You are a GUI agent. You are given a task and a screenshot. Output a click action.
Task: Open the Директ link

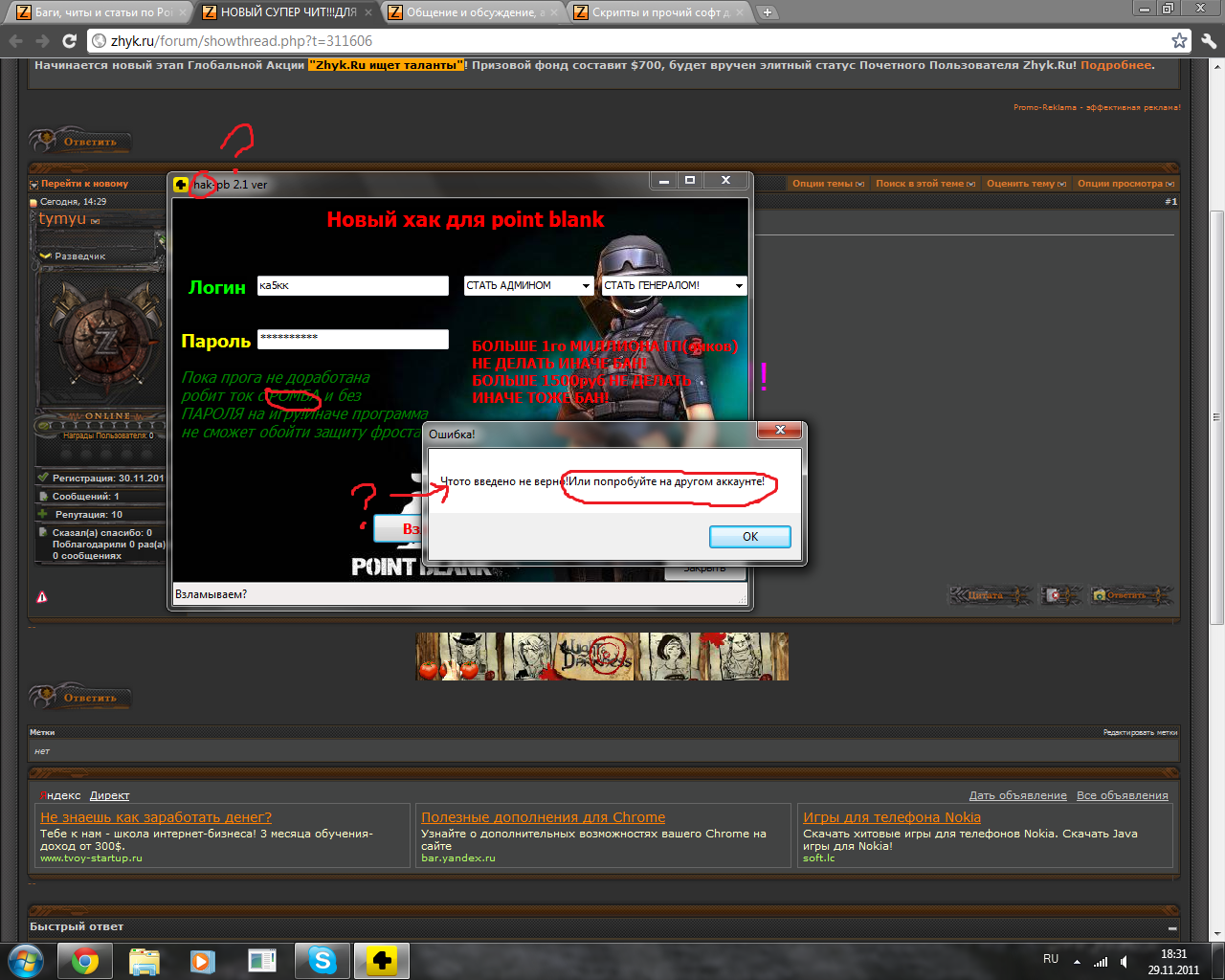(x=109, y=795)
